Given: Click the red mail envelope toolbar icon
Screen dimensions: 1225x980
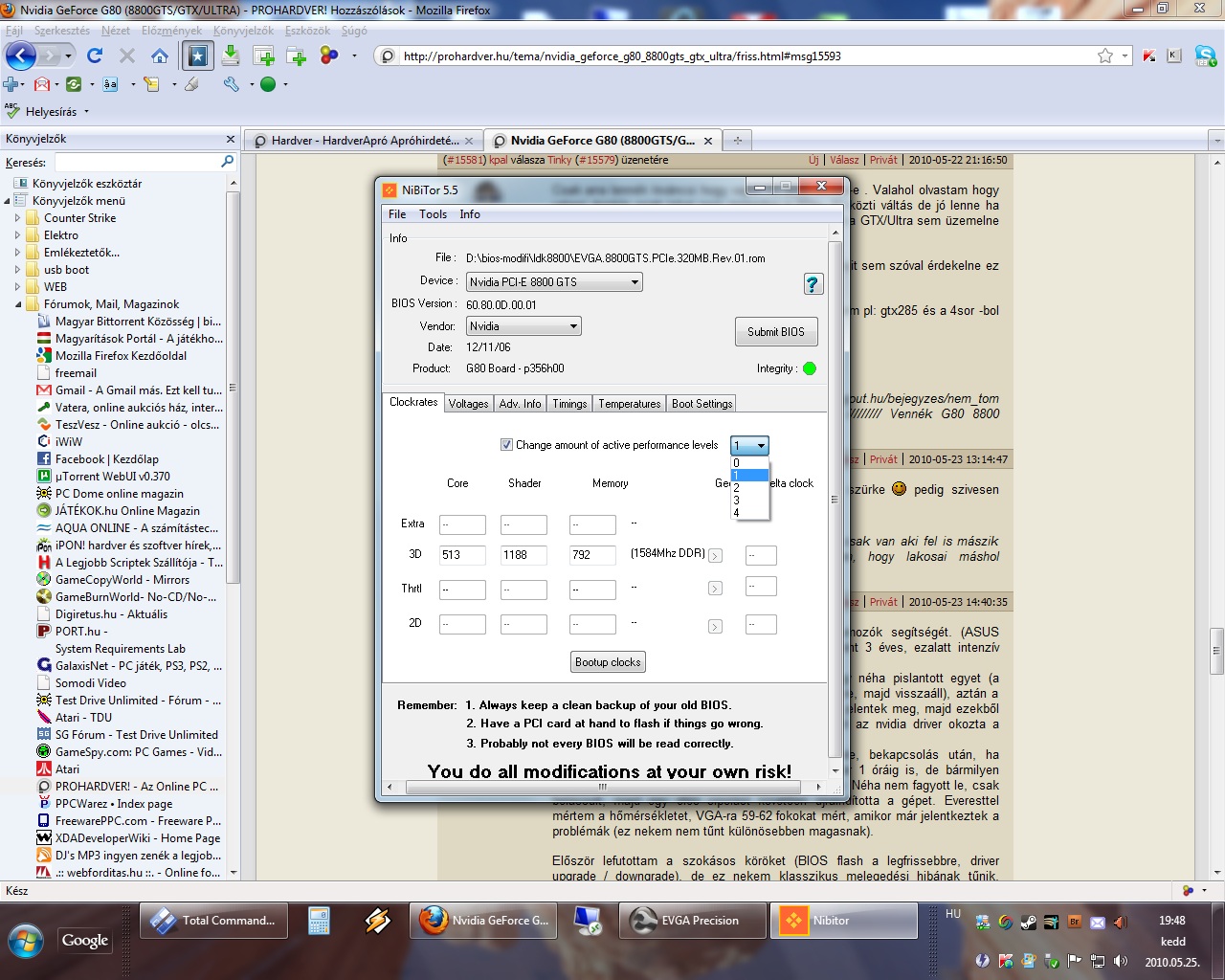Looking at the screenshot, I should (41, 84).
